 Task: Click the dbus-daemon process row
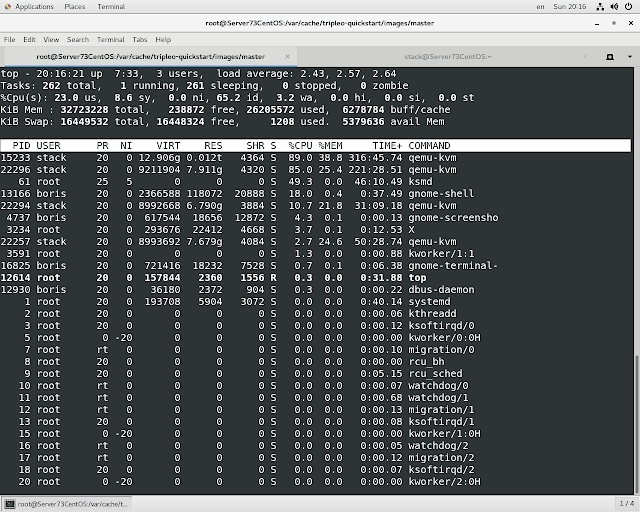point(315,290)
